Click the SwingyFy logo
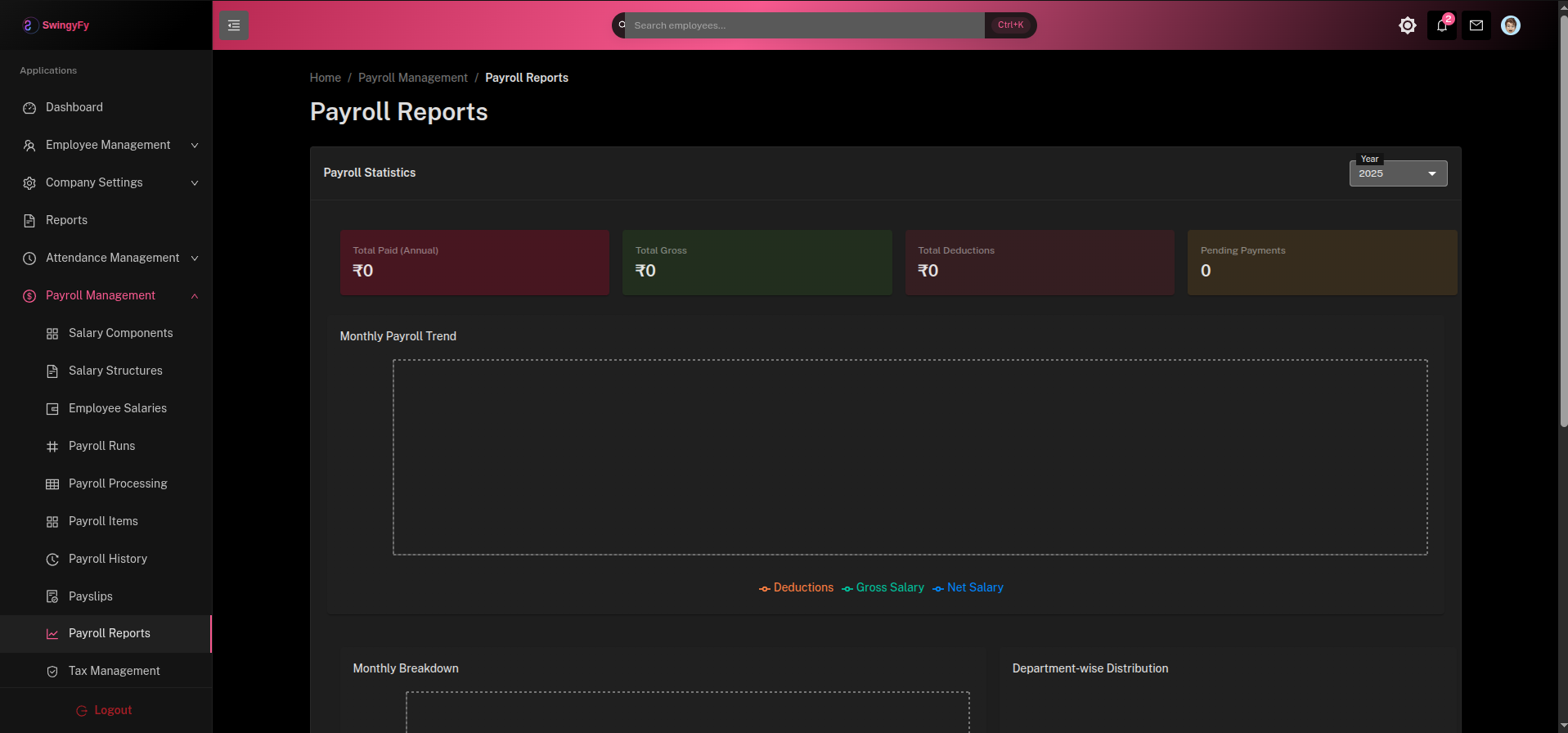1568x733 pixels. pos(56,25)
